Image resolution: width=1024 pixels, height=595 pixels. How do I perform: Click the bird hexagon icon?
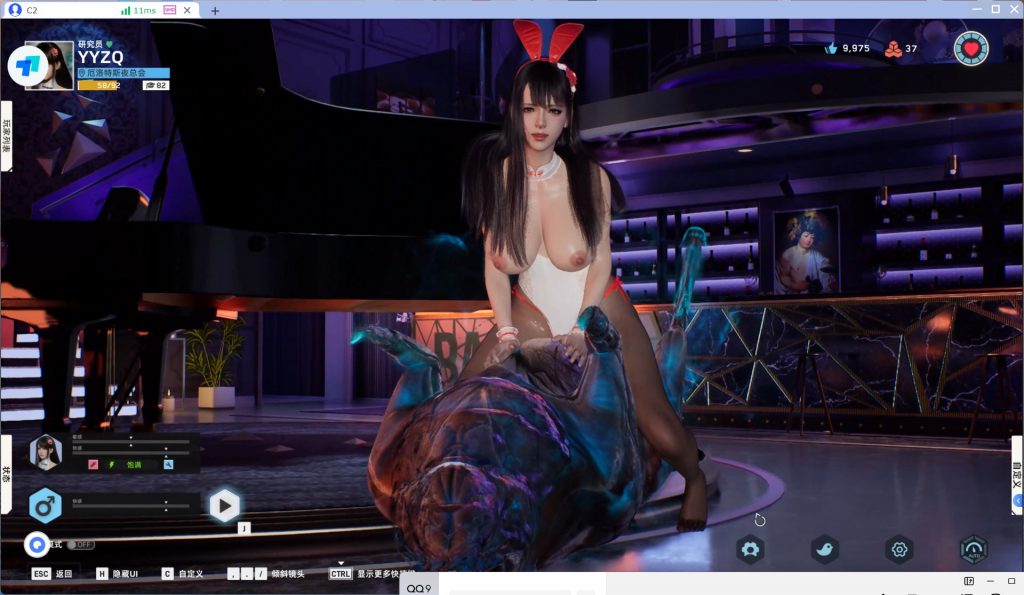[825, 549]
